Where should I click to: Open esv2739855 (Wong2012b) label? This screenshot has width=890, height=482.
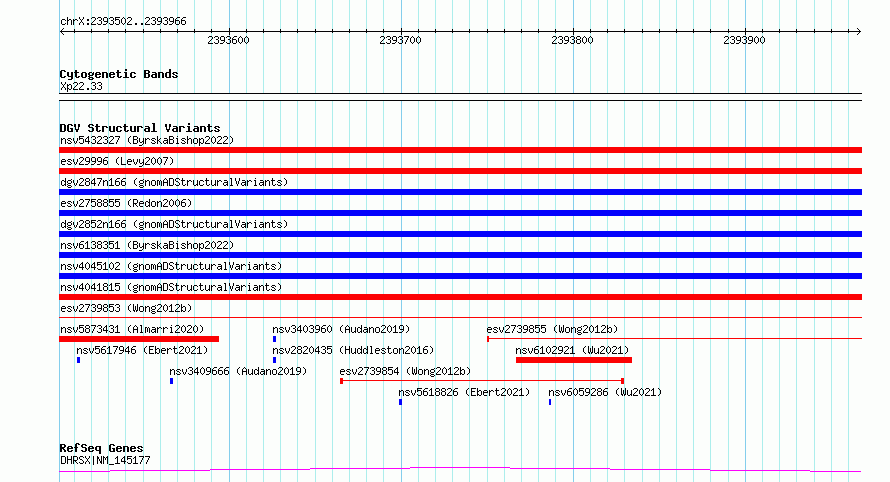(x=552, y=329)
